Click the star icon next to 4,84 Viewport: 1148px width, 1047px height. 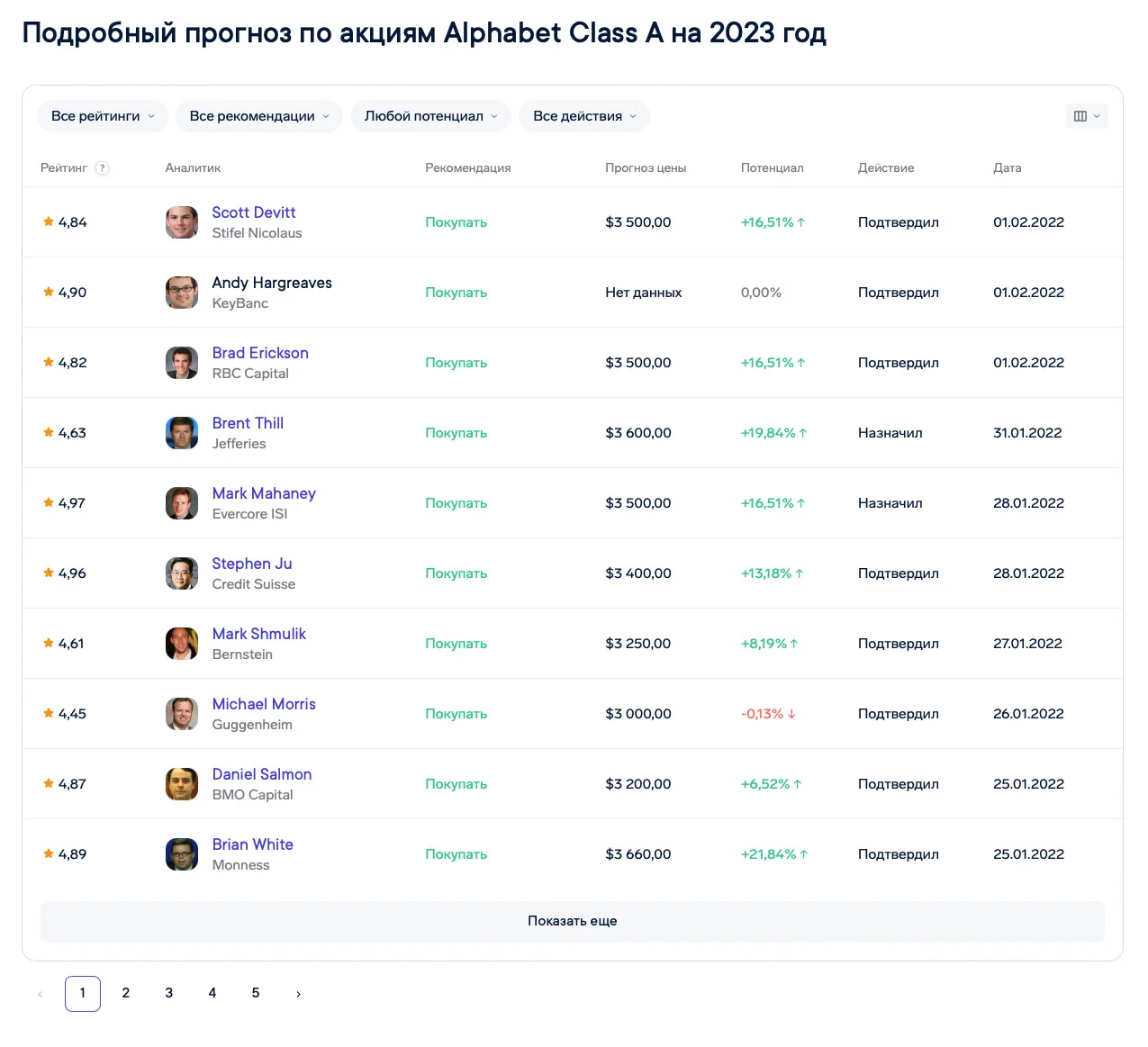click(x=49, y=221)
